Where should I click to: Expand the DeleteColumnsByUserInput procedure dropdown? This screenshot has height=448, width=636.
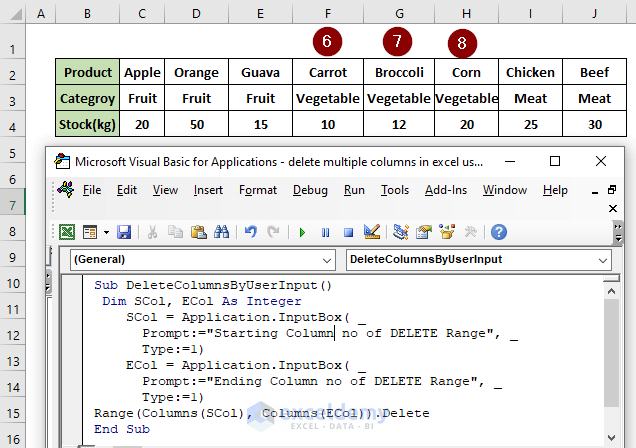pyautogui.click(x=603, y=260)
